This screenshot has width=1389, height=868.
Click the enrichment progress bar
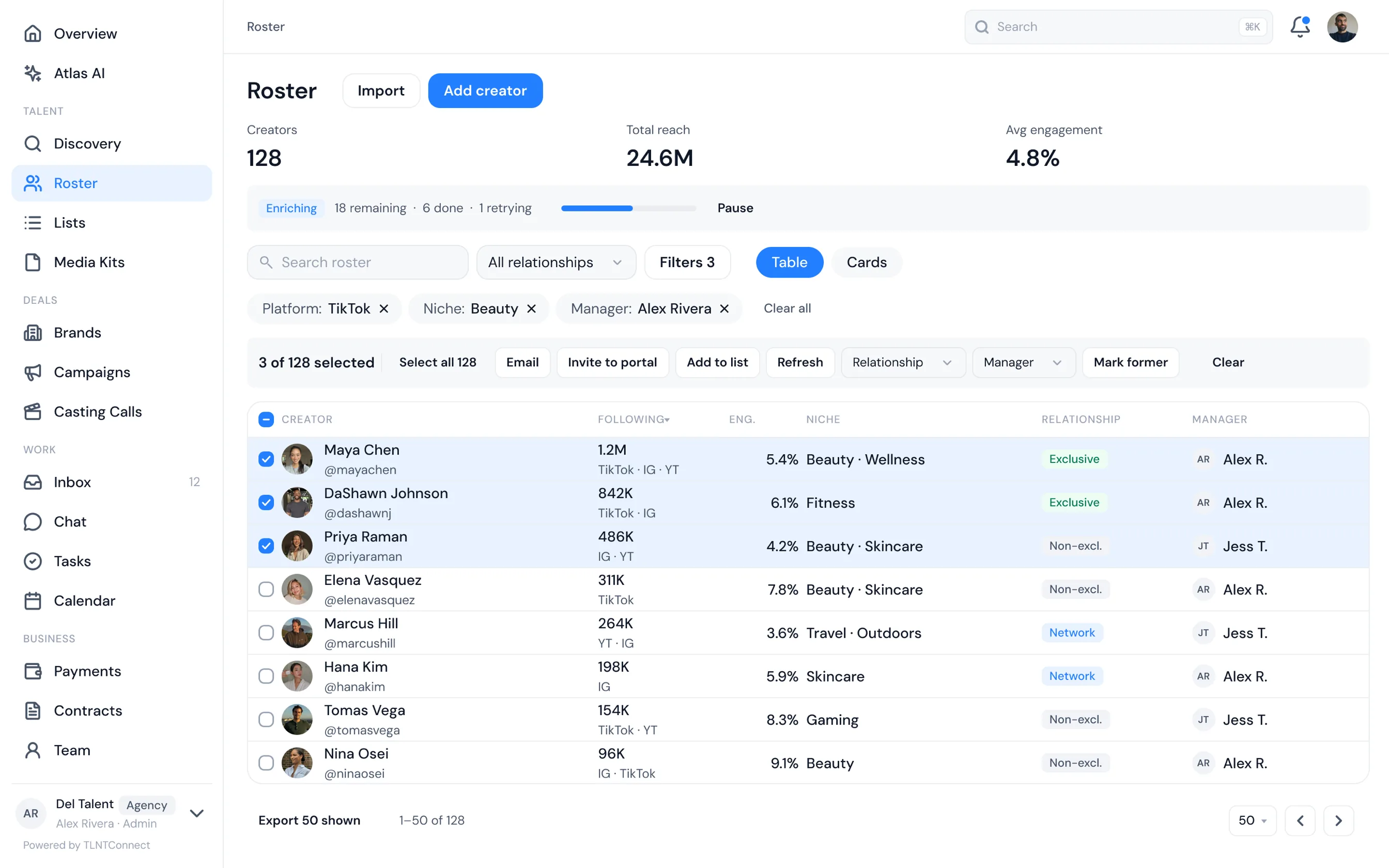pos(628,208)
